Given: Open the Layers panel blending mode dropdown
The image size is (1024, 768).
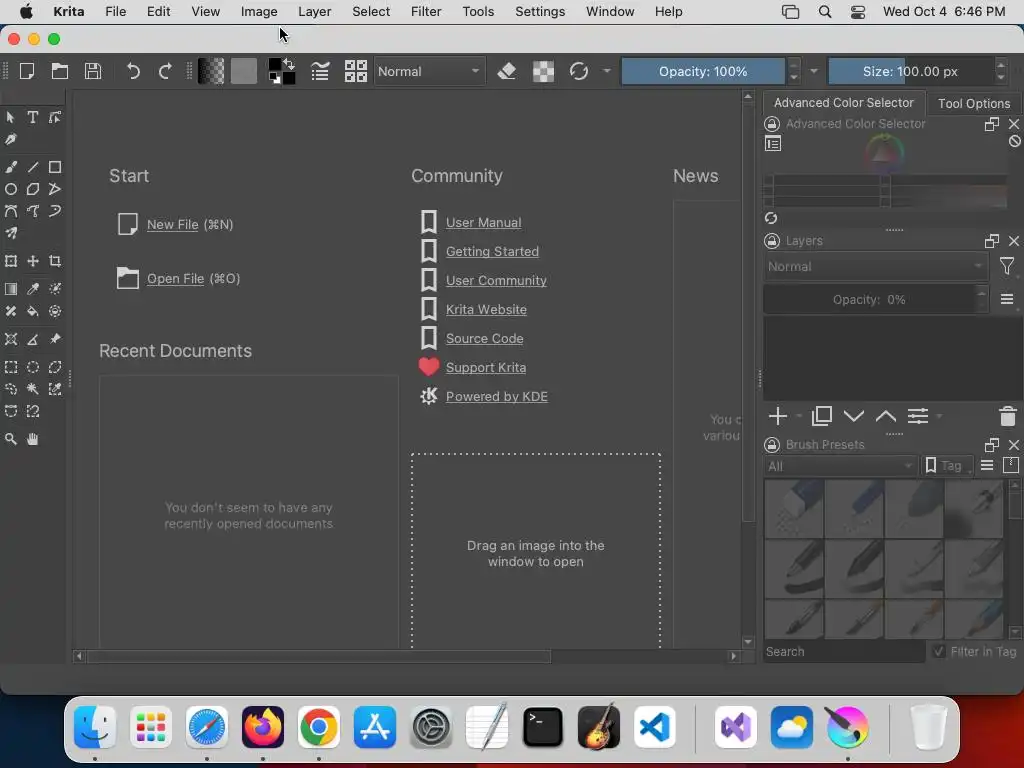Looking at the screenshot, I should pos(875,266).
